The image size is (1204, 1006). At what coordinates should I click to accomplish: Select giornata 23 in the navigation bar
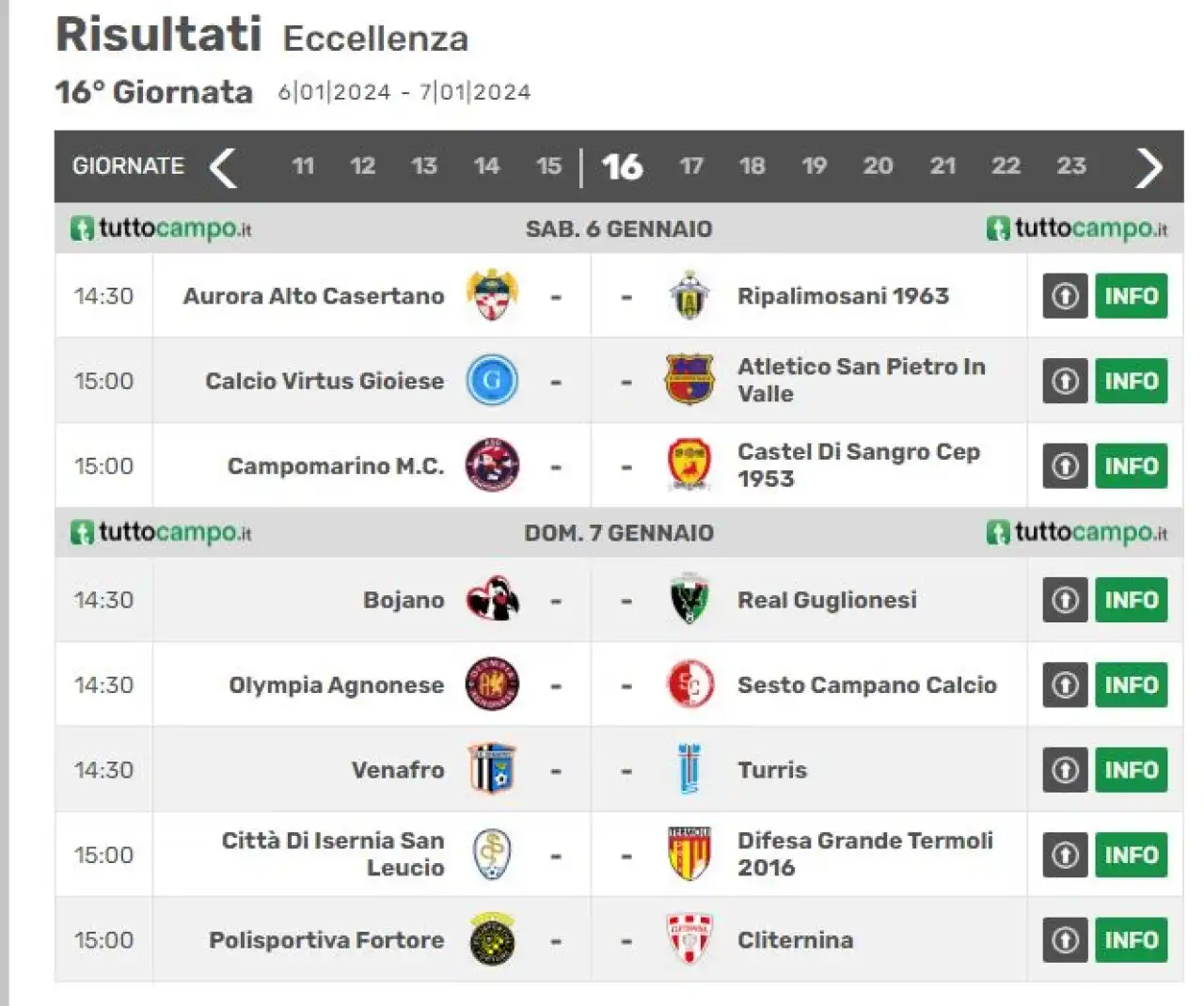click(1070, 166)
